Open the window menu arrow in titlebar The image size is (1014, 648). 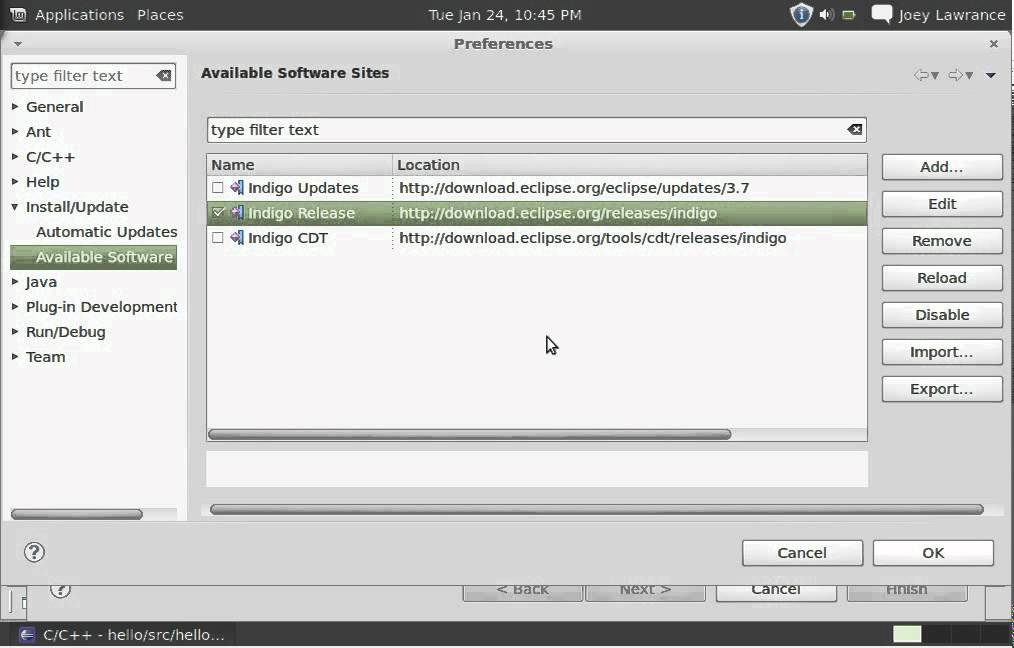coord(17,44)
